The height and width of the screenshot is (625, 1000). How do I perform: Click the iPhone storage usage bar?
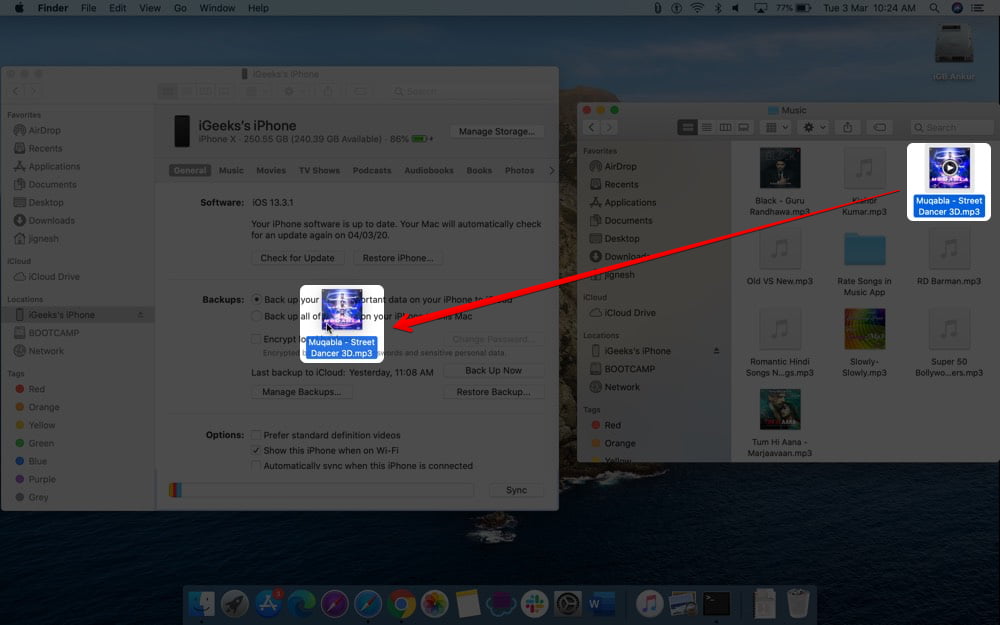pos(321,490)
